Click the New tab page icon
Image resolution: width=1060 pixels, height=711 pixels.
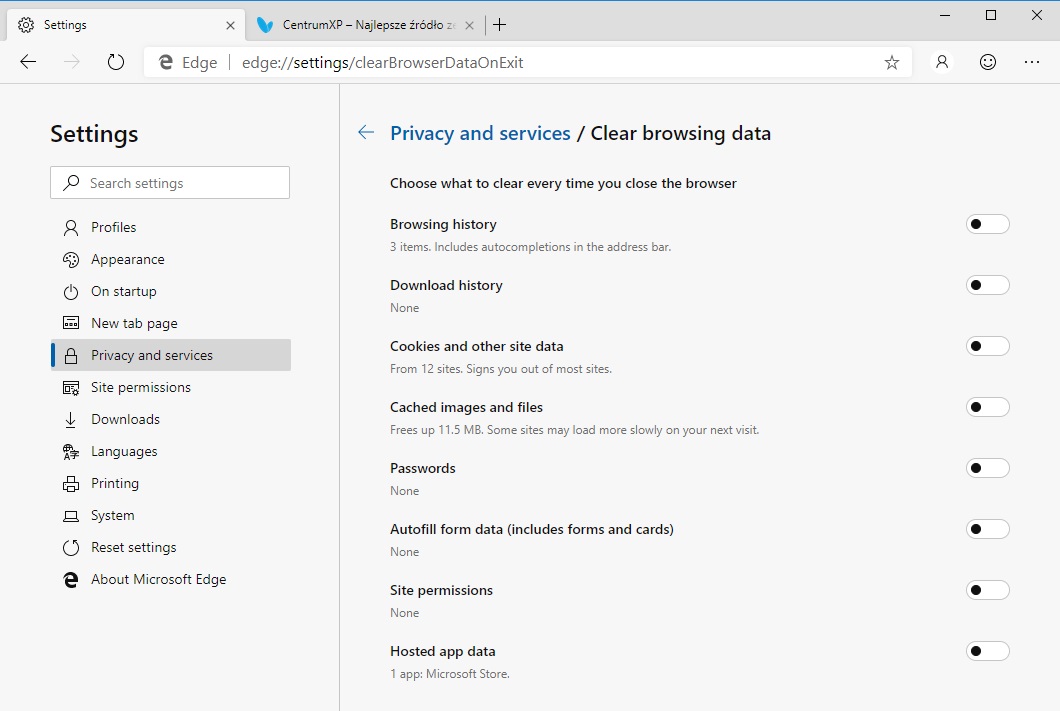pyautogui.click(x=71, y=323)
